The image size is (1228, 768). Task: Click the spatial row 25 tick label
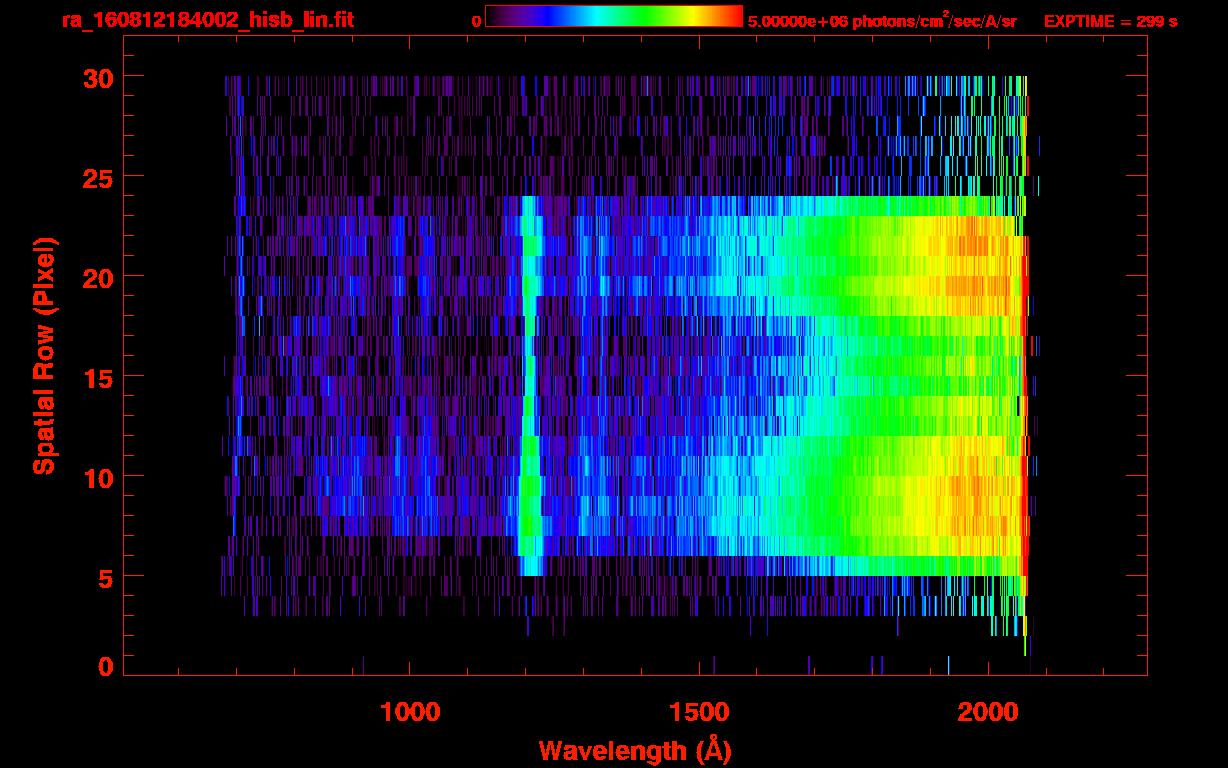[98, 177]
